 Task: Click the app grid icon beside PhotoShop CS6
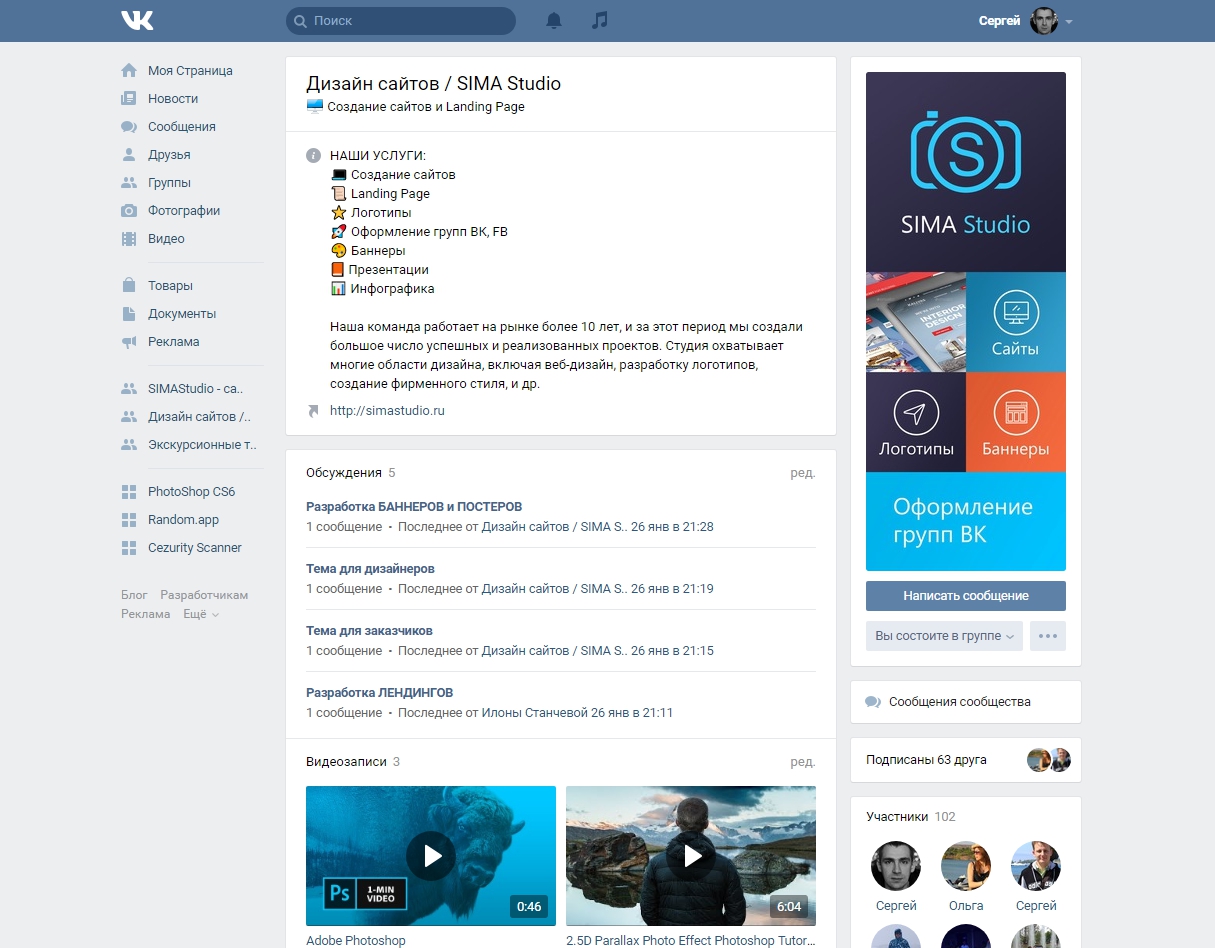(x=129, y=492)
